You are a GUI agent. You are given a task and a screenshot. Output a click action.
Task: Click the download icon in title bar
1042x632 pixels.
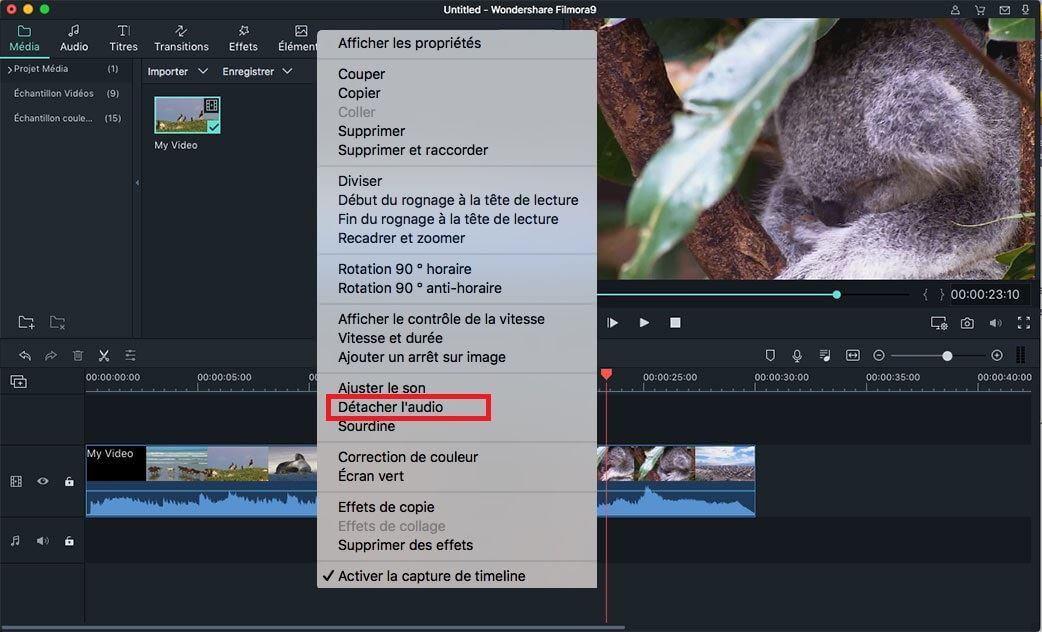click(1027, 9)
